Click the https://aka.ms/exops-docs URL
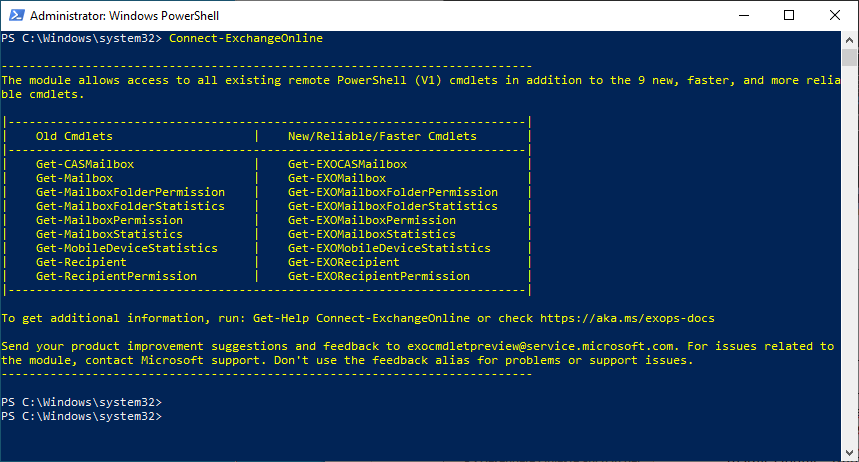859x462 pixels. (x=627, y=318)
